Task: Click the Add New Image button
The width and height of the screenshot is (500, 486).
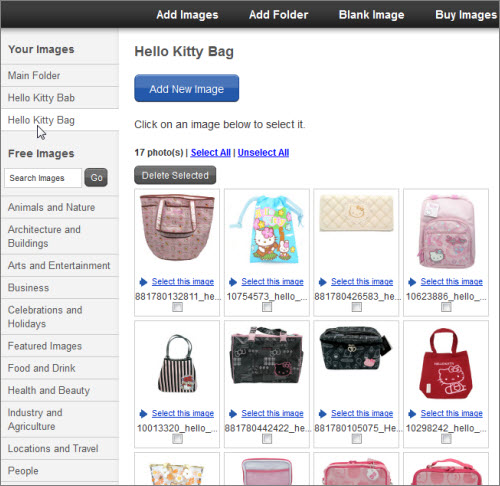Action: pos(187,88)
